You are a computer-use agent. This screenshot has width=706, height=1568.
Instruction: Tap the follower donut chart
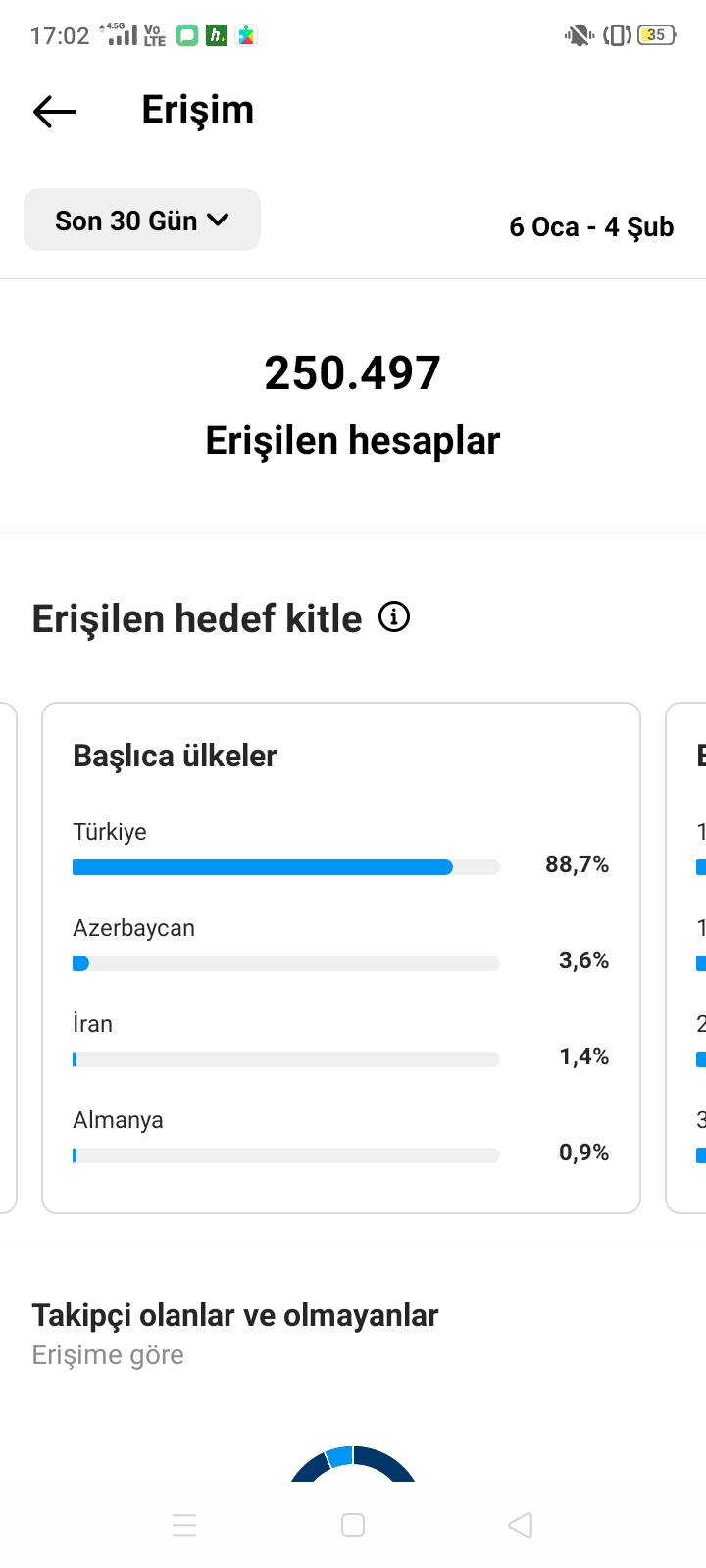point(353,1463)
